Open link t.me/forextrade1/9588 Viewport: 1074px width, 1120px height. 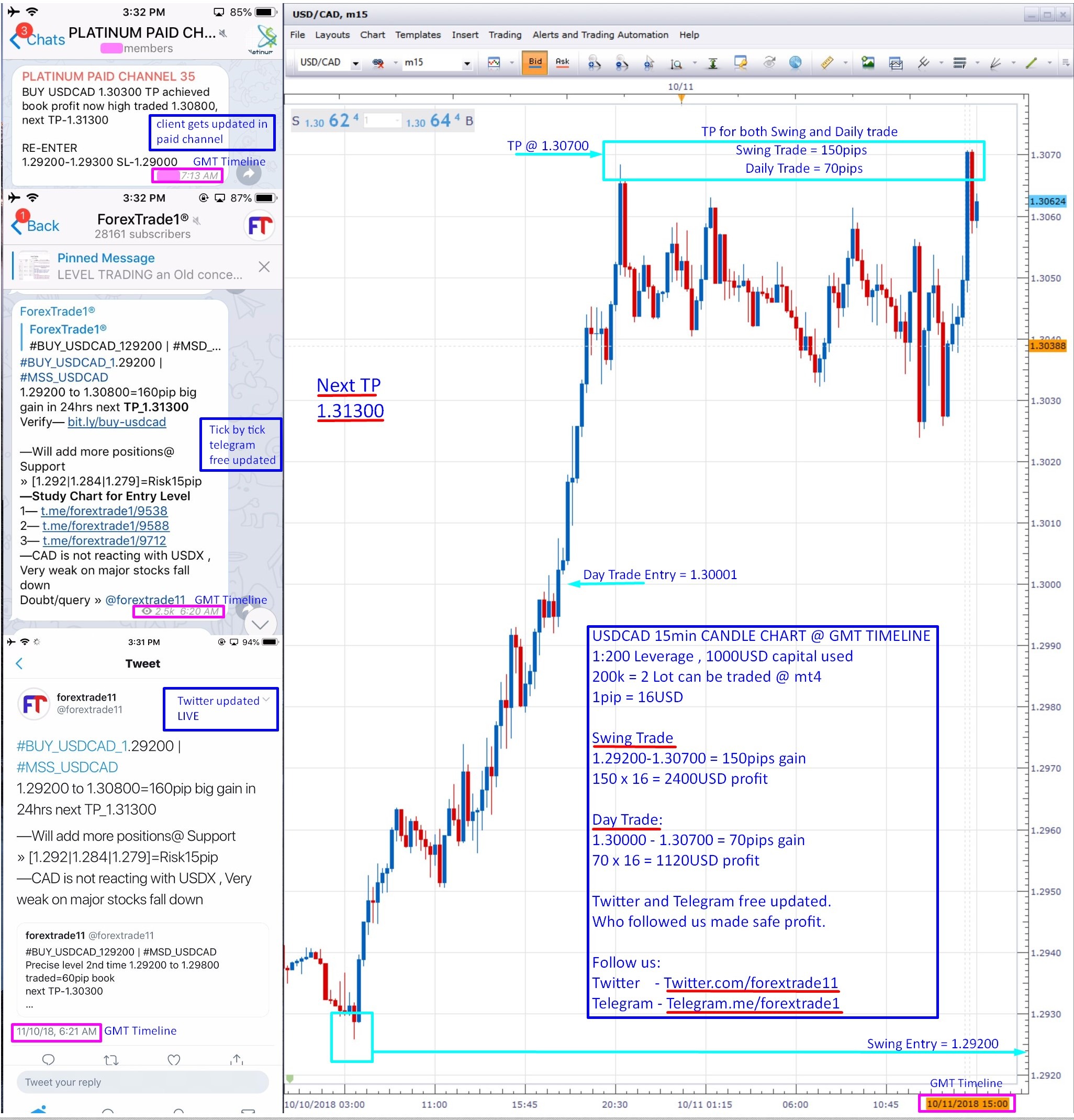(106, 526)
